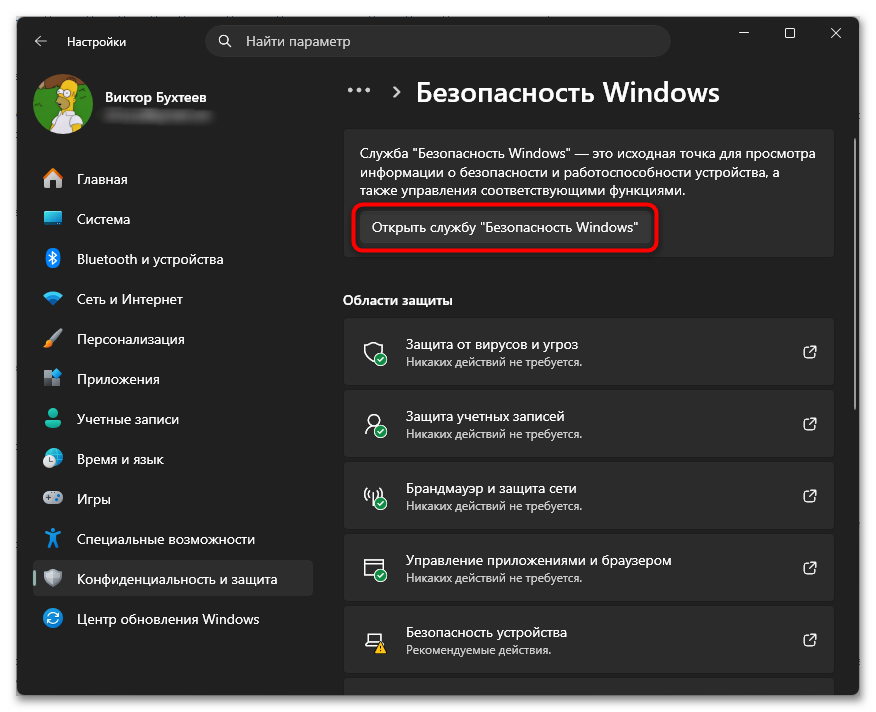Open Безопасность устройства card
This screenshot has width=876, height=712.
tap(589, 640)
